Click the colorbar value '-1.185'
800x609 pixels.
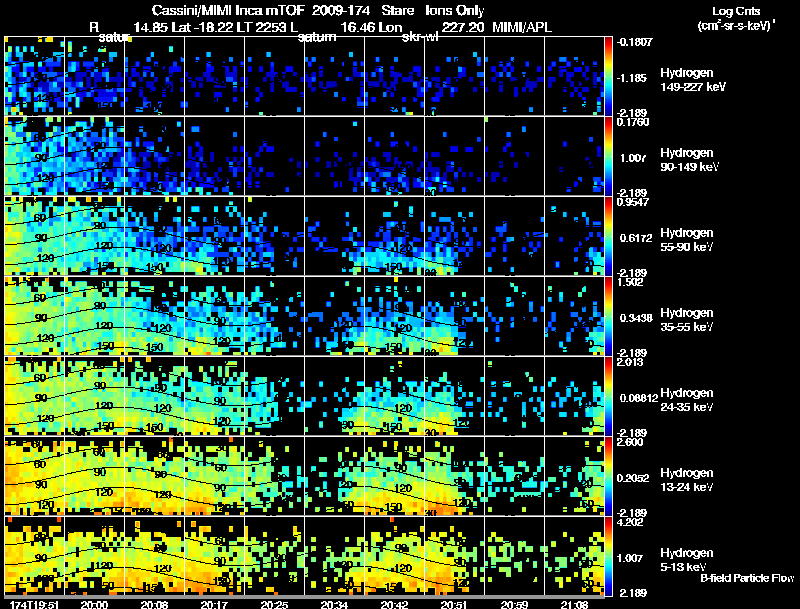point(632,78)
